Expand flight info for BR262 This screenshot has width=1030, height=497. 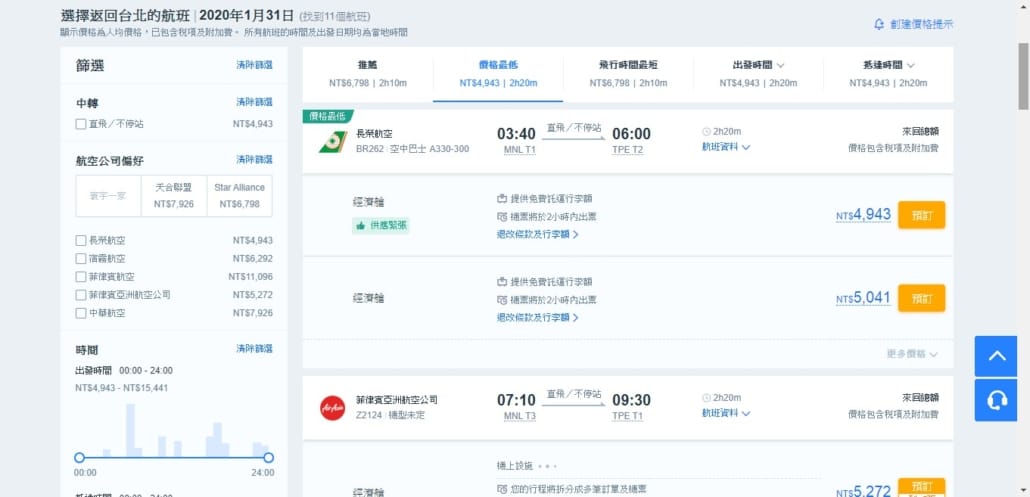(x=726, y=148)
